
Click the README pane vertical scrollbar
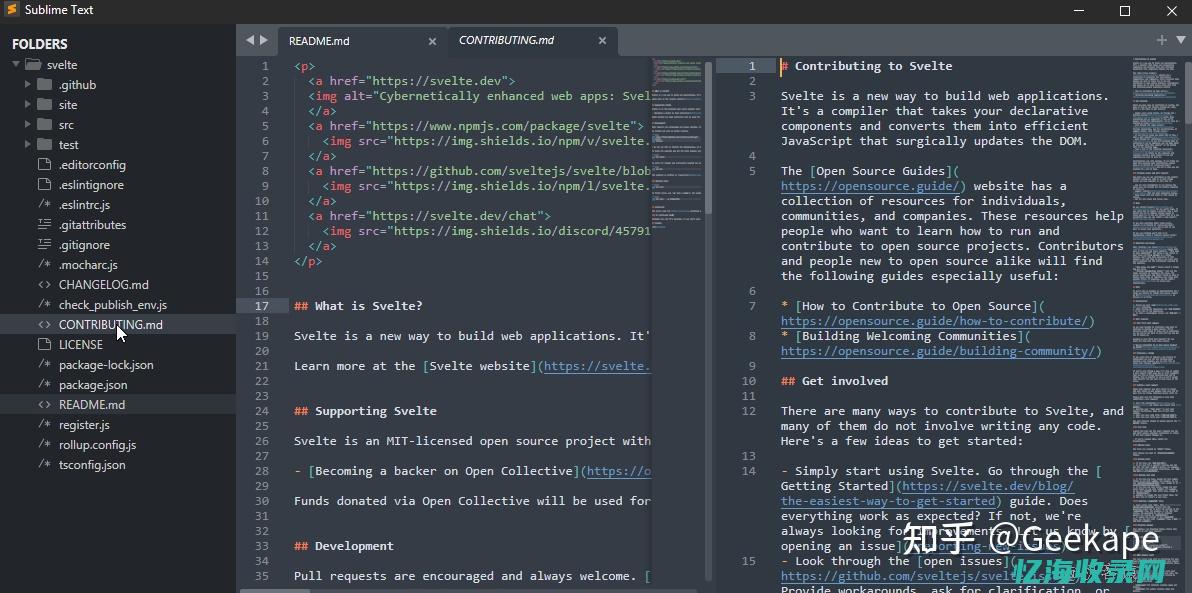[x=709, y=137]
